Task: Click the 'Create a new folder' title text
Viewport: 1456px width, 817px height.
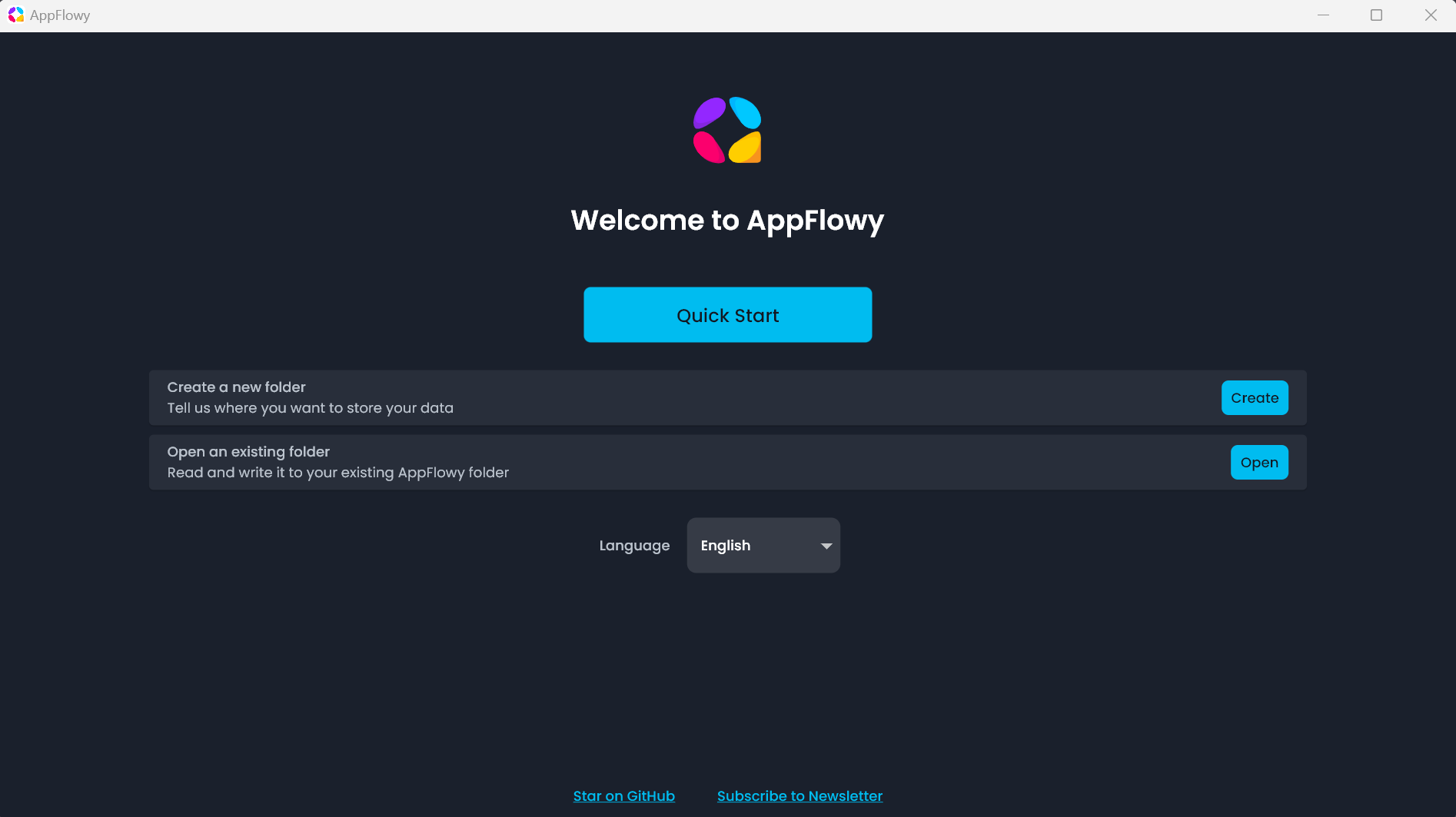Action: point(236,387)
